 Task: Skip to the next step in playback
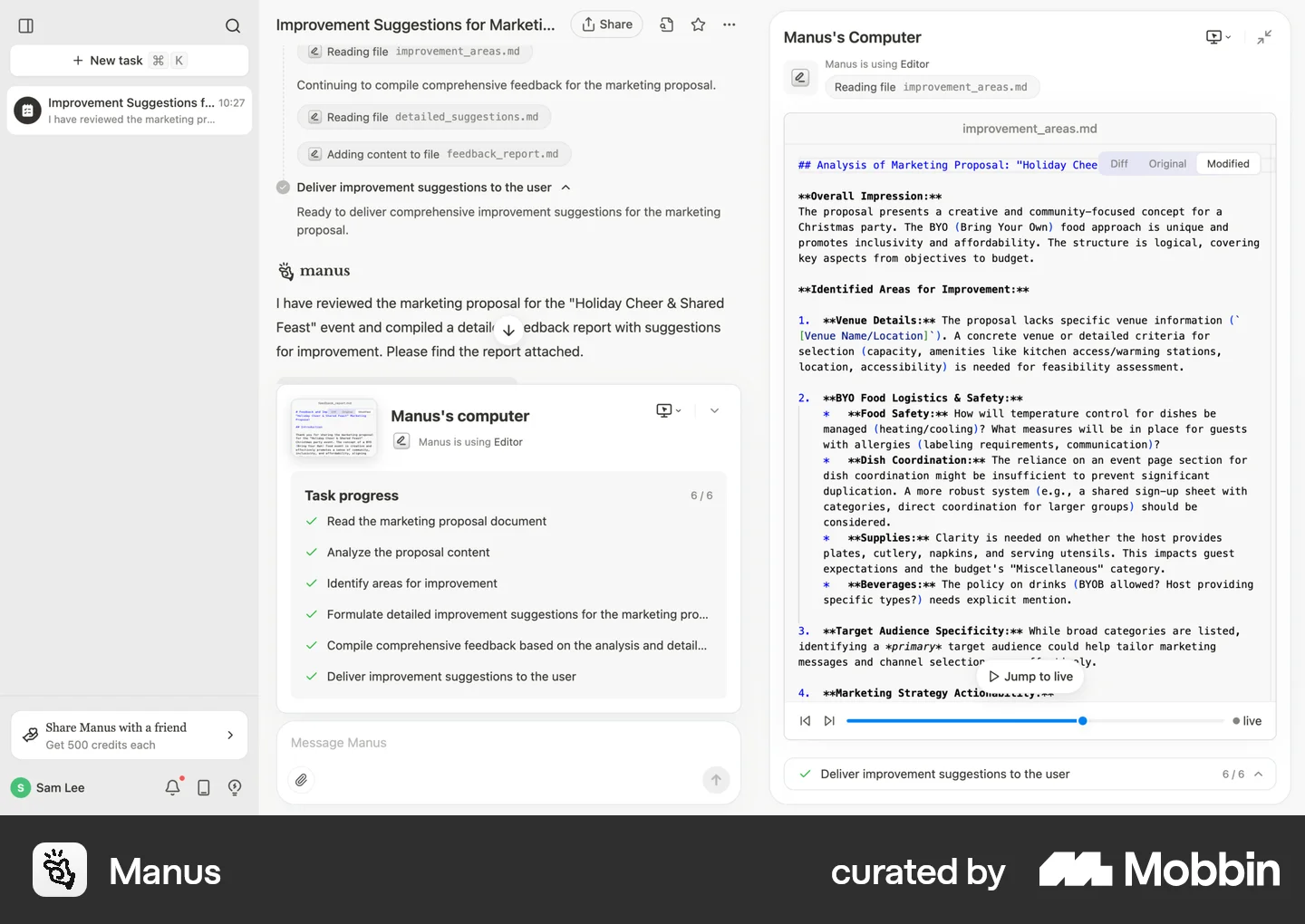pos(829,721)
